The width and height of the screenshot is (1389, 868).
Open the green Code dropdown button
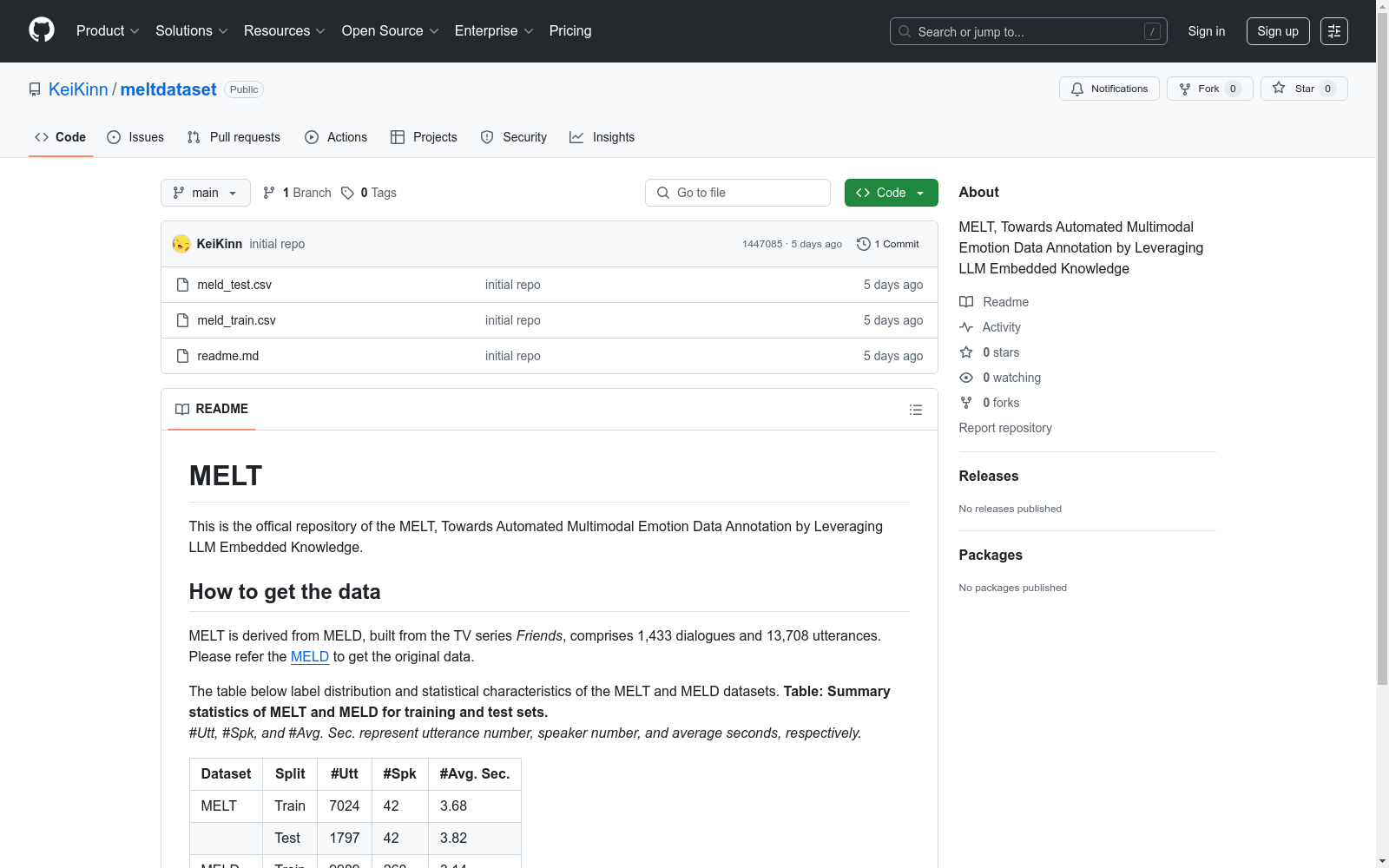click(x=891, y=193)
